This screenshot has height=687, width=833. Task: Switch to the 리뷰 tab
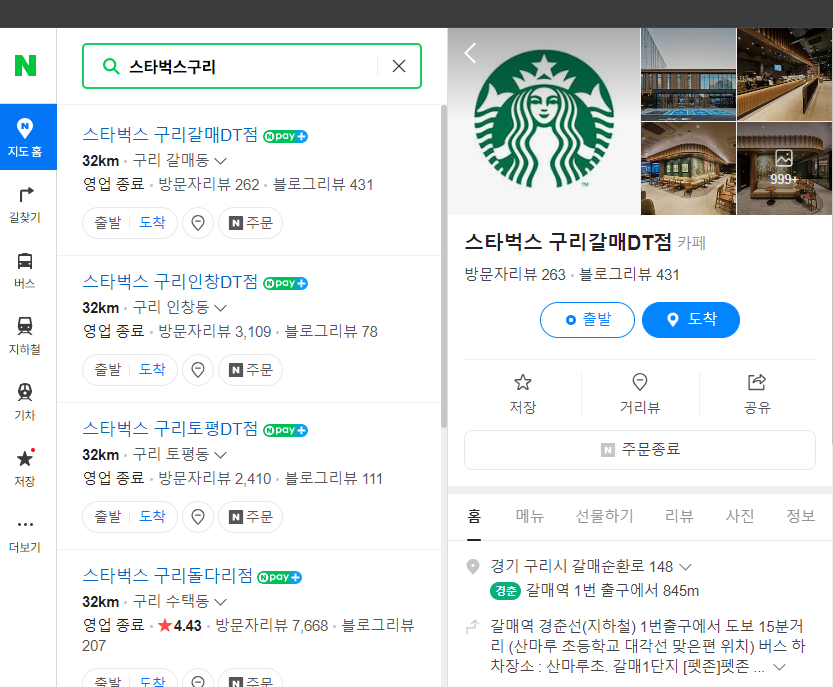[x=679, y=516]
